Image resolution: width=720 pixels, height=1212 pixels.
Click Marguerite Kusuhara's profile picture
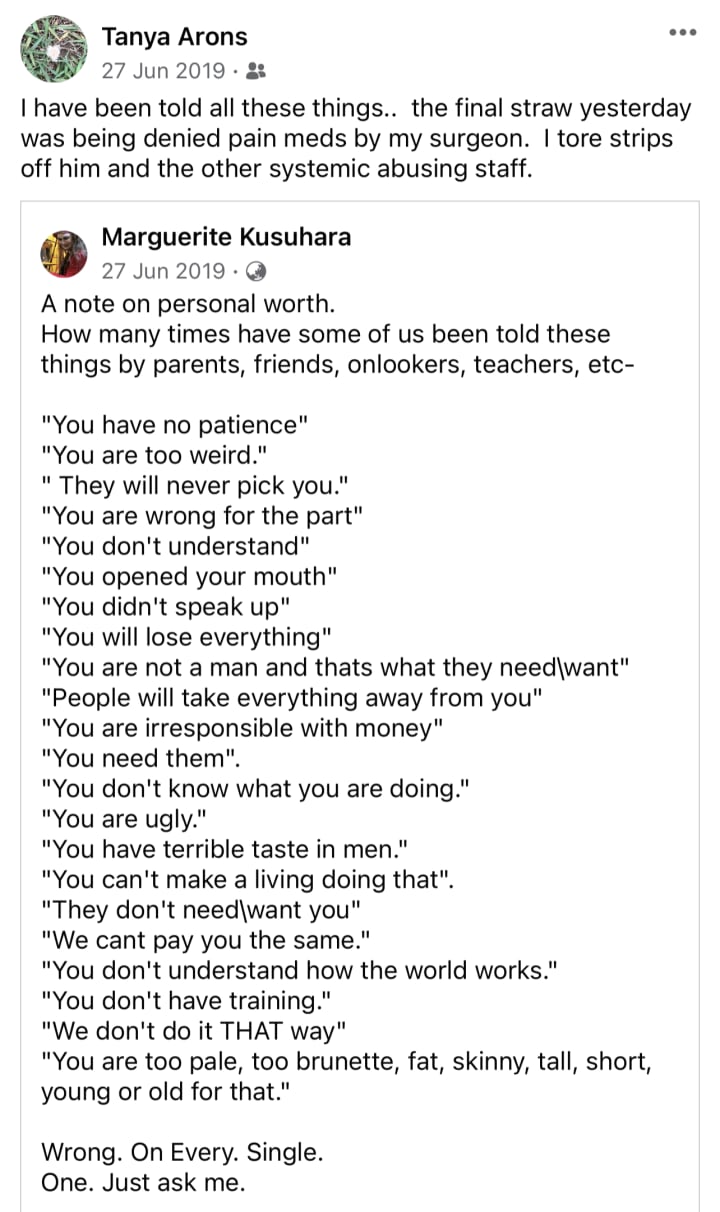tap(64, 253)
